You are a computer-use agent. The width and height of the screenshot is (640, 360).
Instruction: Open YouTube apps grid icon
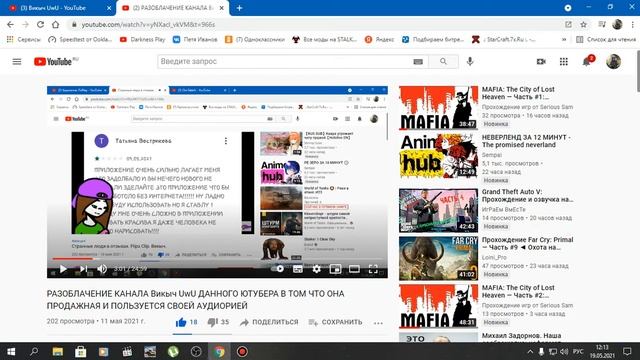pyautogui.click(x=564, y=62)
